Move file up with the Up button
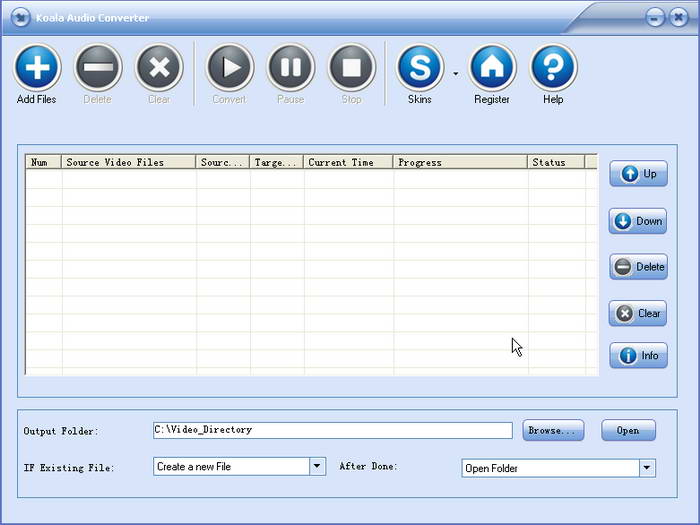This screenshot has height=525, width=700. point(638,174)
